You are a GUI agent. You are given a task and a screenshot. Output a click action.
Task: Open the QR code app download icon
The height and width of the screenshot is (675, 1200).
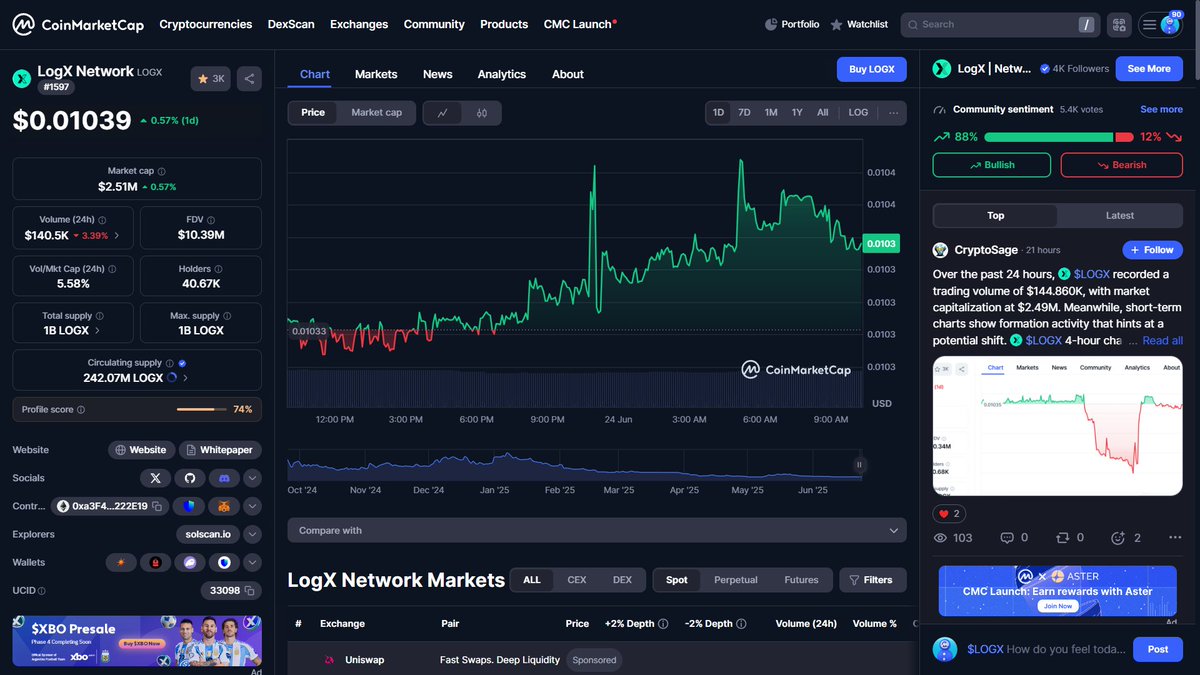pos(1118,24)
